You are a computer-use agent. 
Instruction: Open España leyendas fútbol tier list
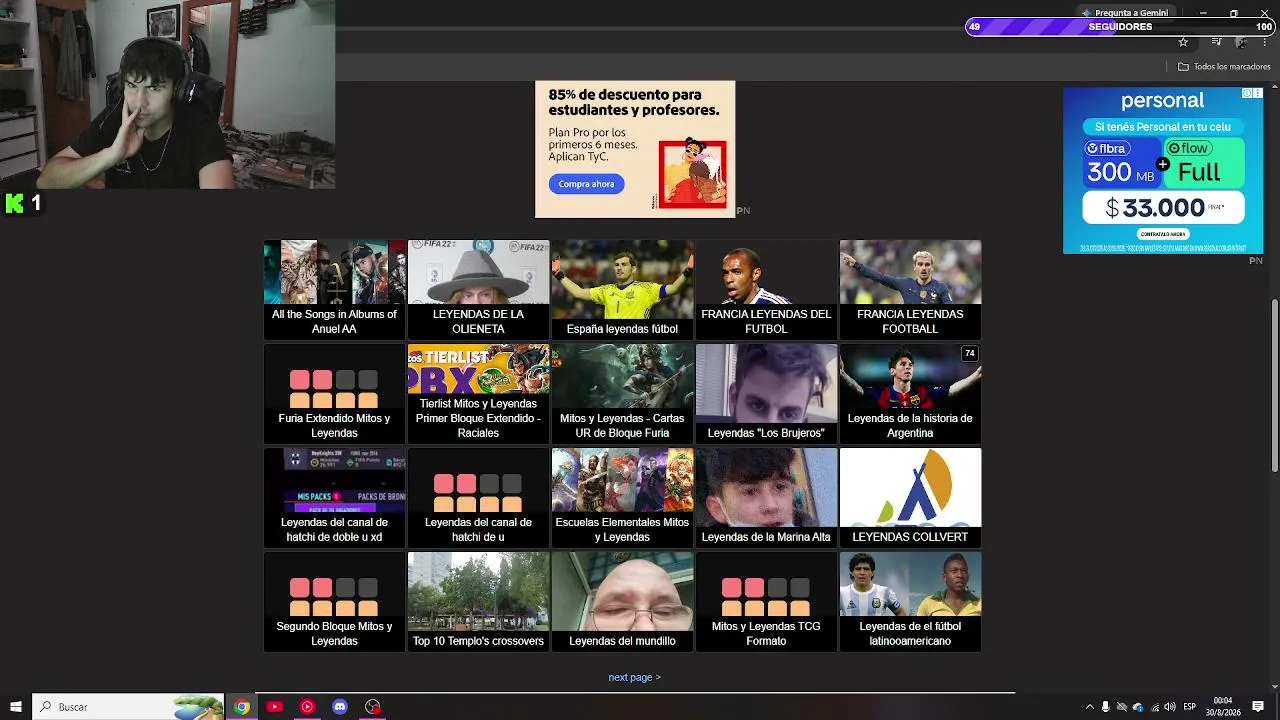click(622, 289)
